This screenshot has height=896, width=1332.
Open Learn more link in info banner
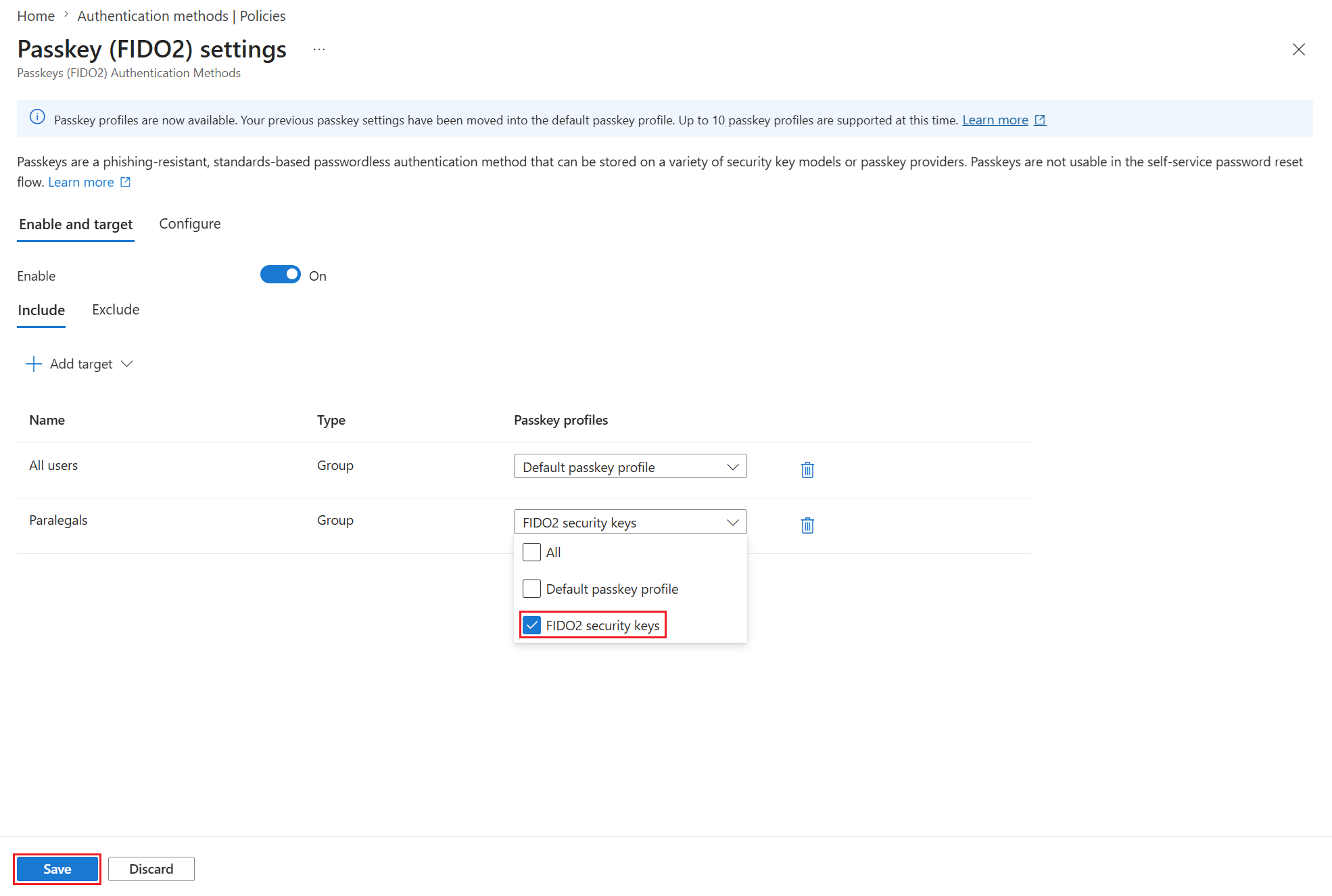pos(995,120)
